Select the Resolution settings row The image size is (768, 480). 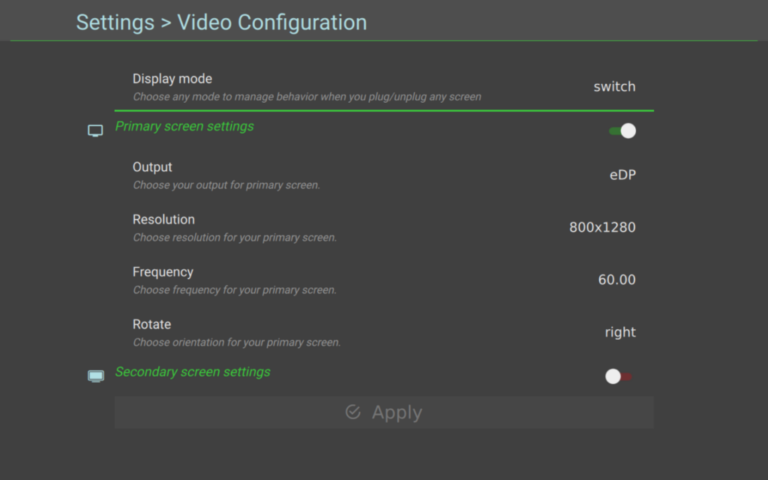click(x=384, y=228)
